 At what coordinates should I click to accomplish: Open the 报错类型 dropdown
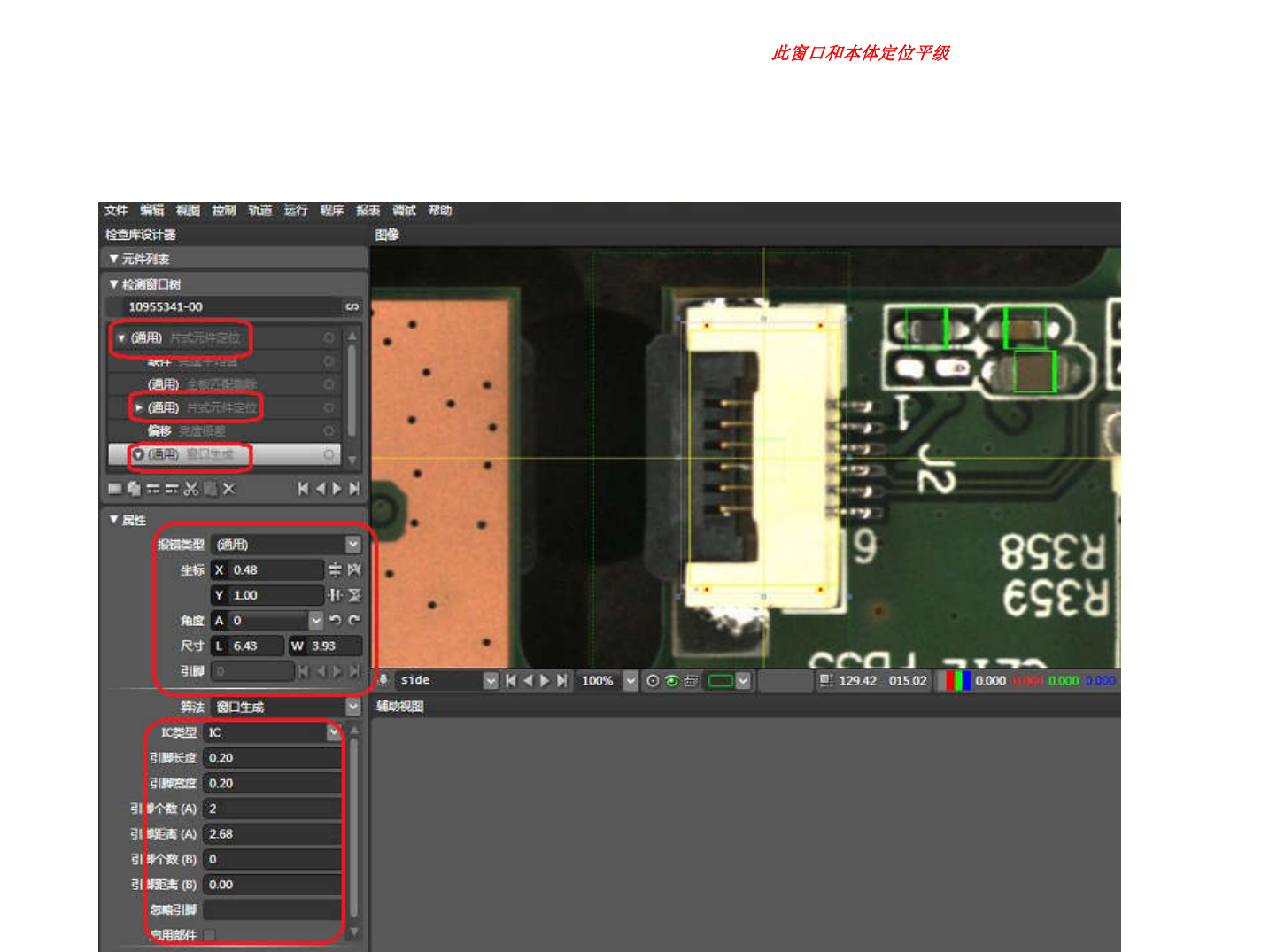[x=352, y=545]
